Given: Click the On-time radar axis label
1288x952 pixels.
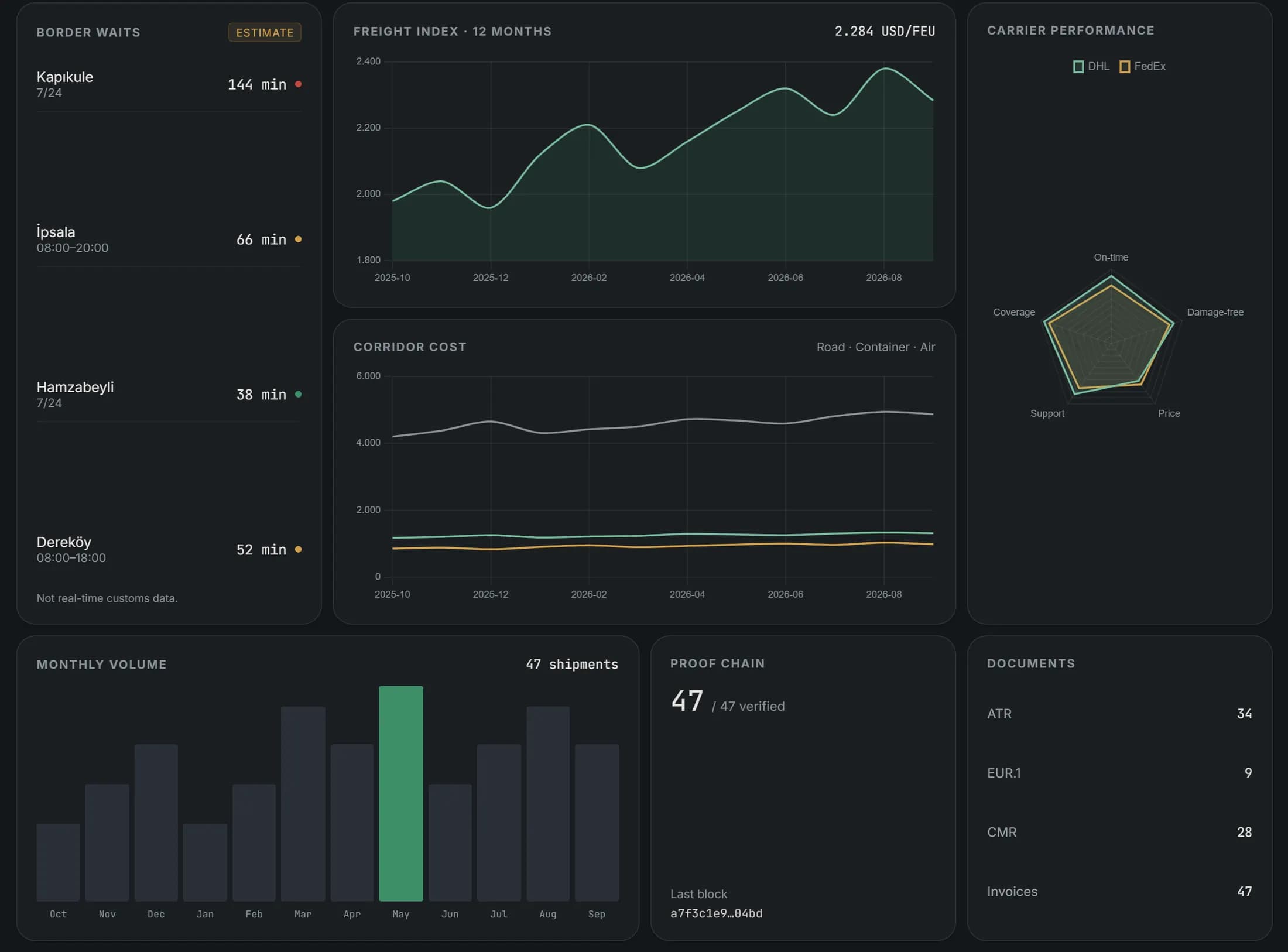Looking at the screenshot, I should (1111, 258).
